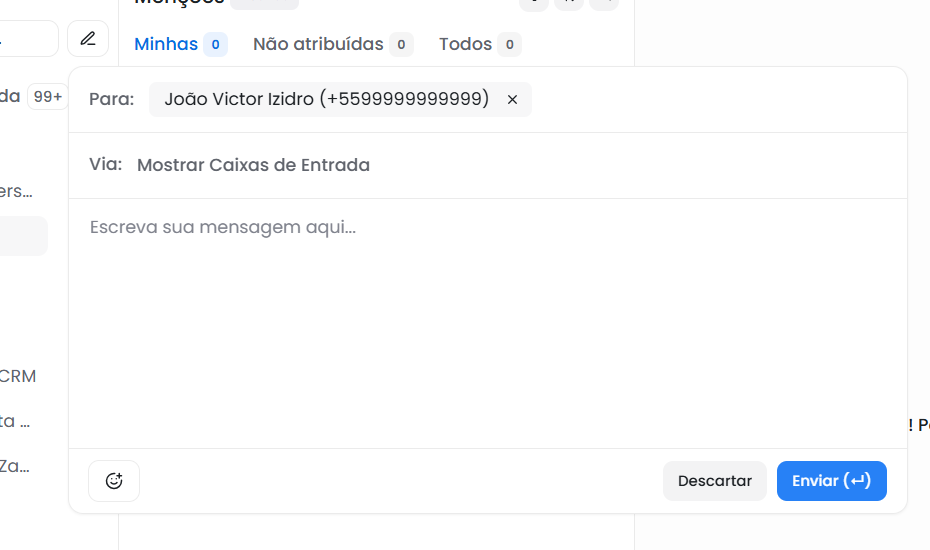930x550 pixels.
Task: Click the Todos count badge
Action: [x=509, y=44]
